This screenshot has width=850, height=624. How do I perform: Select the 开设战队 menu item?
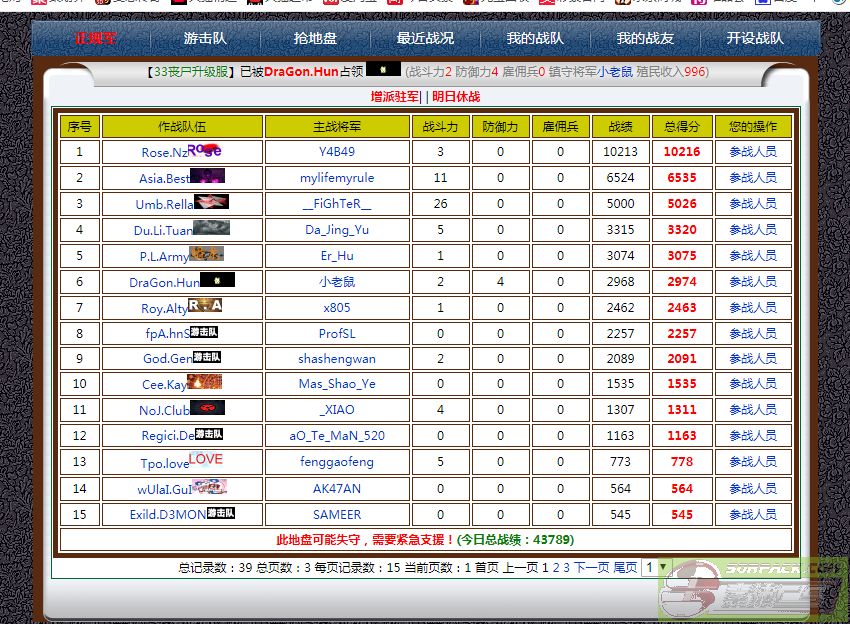point(755,38)
